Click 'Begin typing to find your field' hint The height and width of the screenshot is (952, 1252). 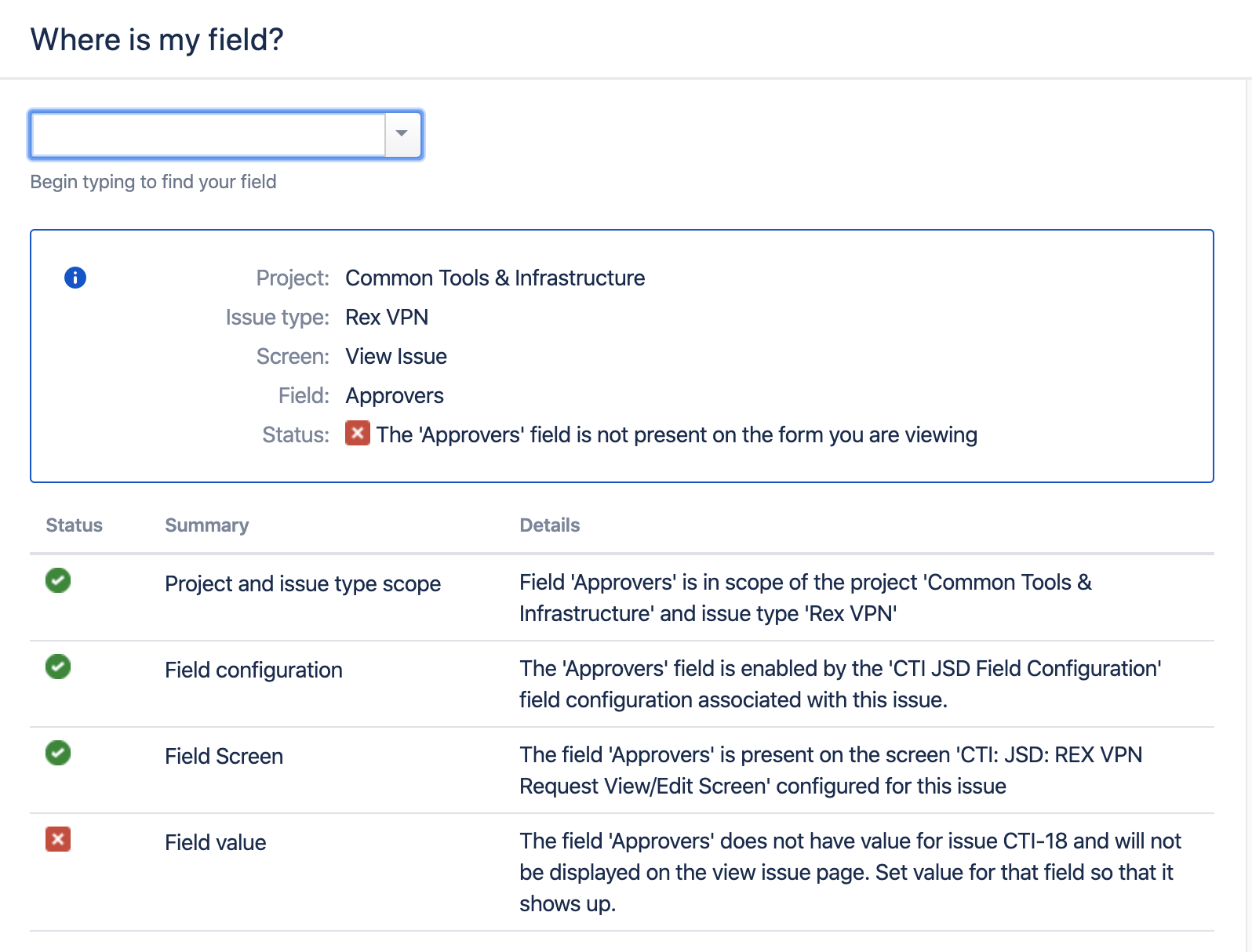153,182
